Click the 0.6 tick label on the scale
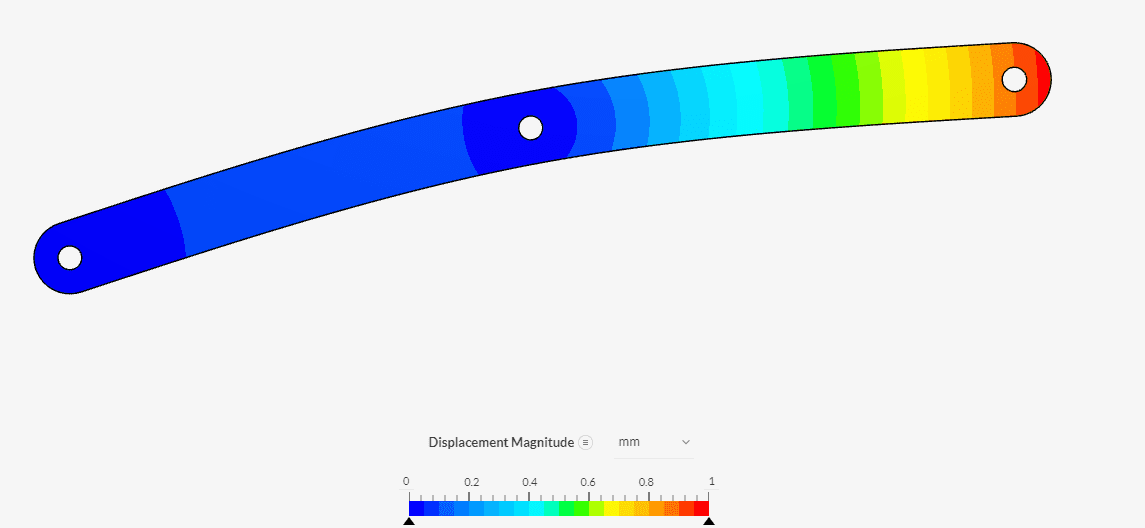 coord(589,482)
